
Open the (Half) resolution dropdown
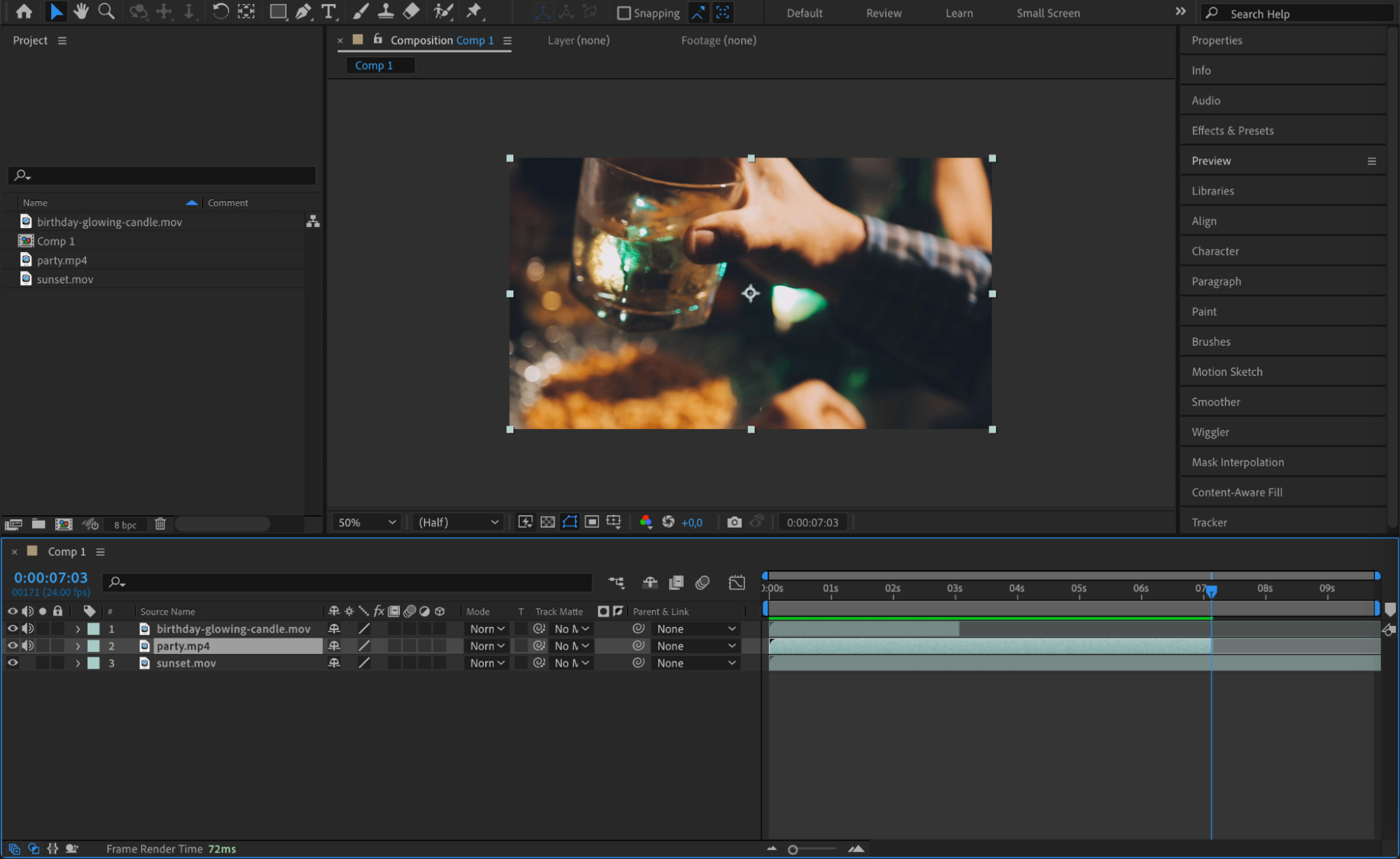(458, 522)
